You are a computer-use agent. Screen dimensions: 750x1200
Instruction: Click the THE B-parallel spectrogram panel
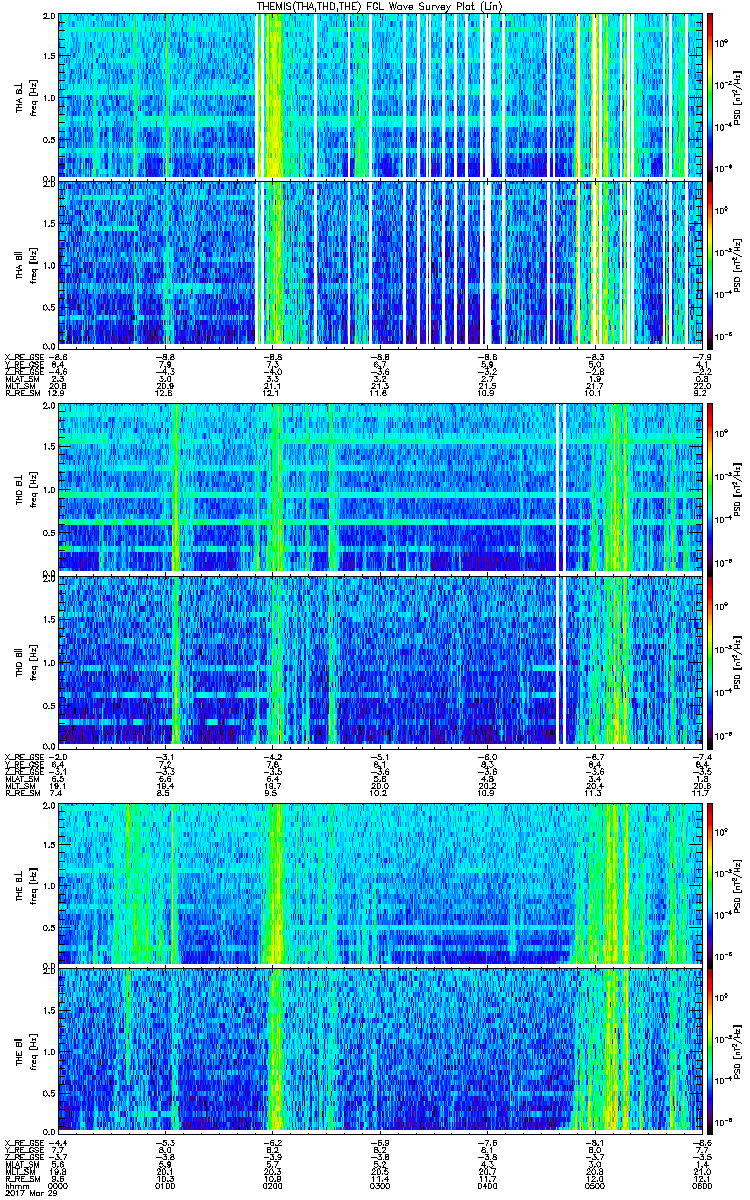click(380, 1050)
